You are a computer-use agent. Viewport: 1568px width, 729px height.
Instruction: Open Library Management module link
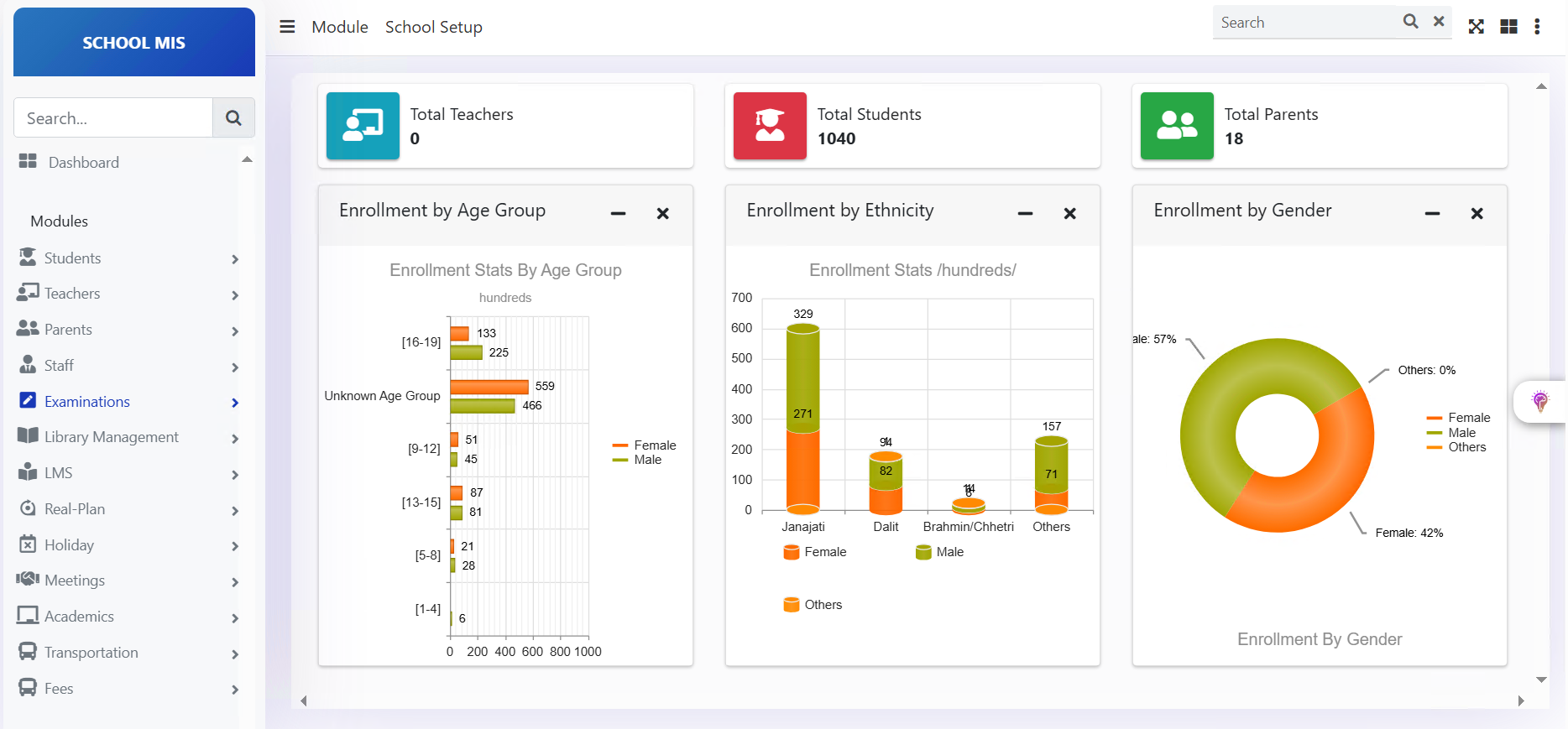(x=111, y=437)
